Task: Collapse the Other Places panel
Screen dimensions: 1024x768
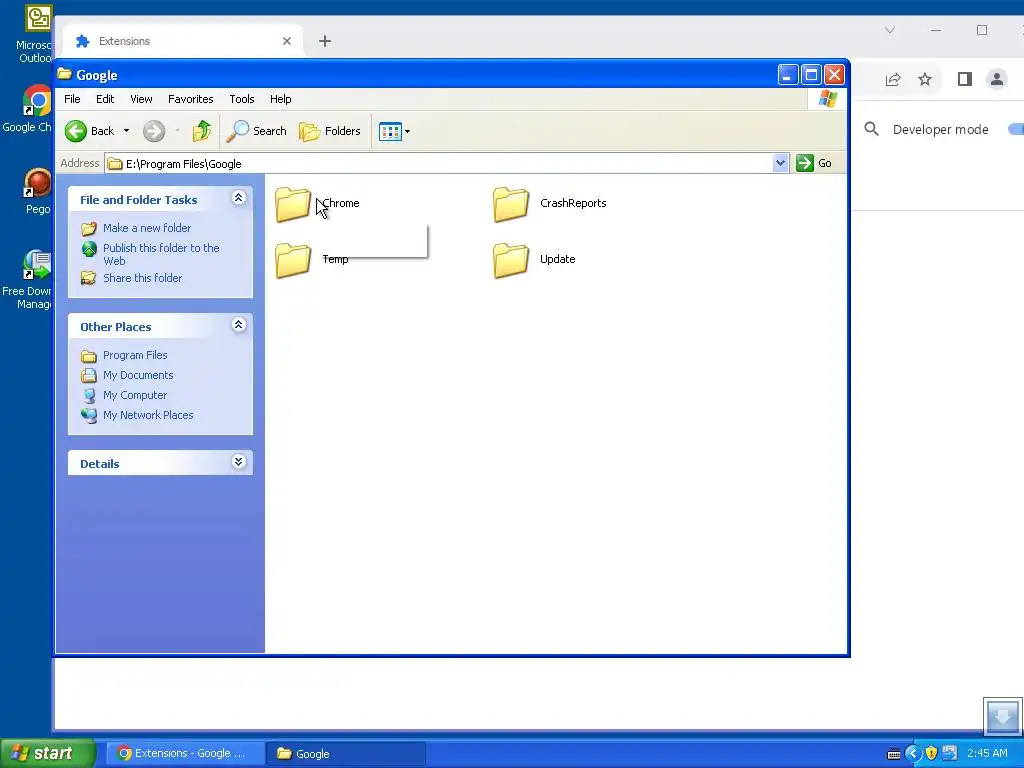Action: tap(238, 325)
